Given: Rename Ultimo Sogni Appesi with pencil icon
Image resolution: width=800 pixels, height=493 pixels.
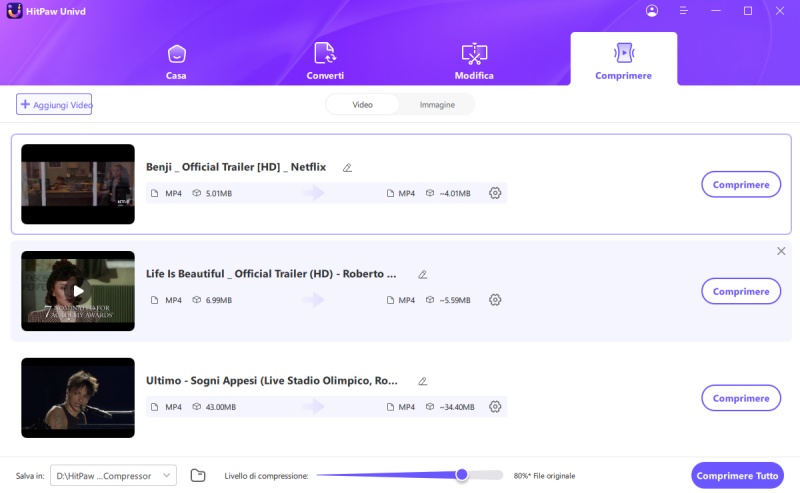Looking at the screenshot, I should pyautogui.click(x=422, y=381).
